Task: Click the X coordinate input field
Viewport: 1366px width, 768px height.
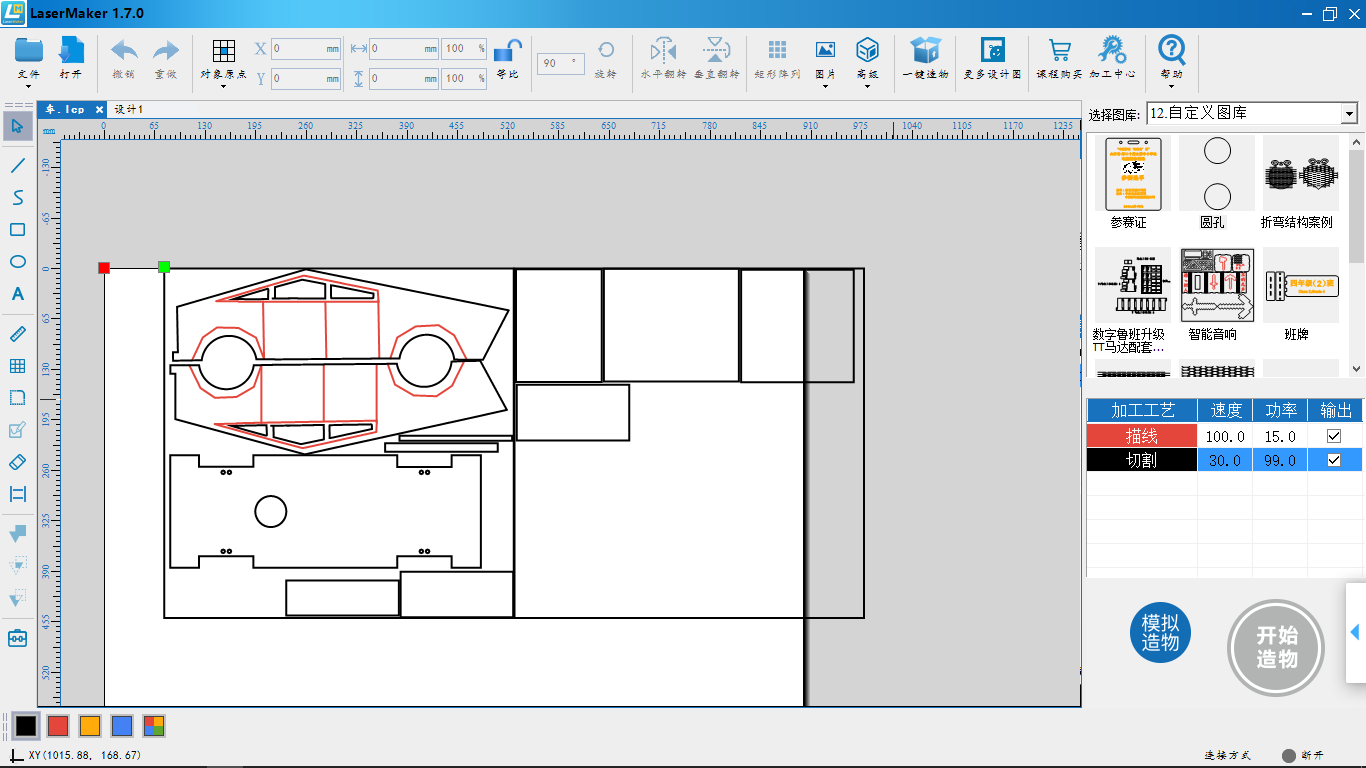Action: 306,48
